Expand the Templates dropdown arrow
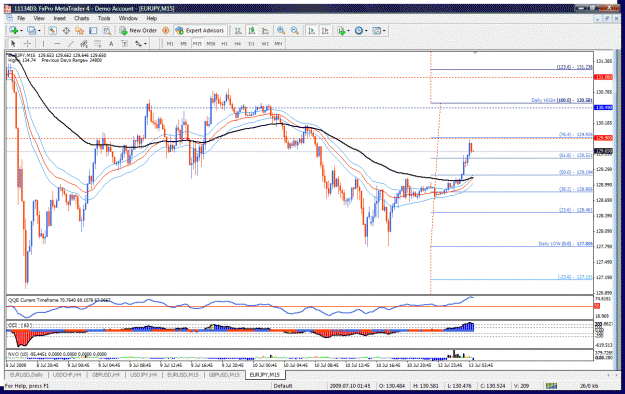Viewport: 625px width, 394px height. (x=384, y=31)
